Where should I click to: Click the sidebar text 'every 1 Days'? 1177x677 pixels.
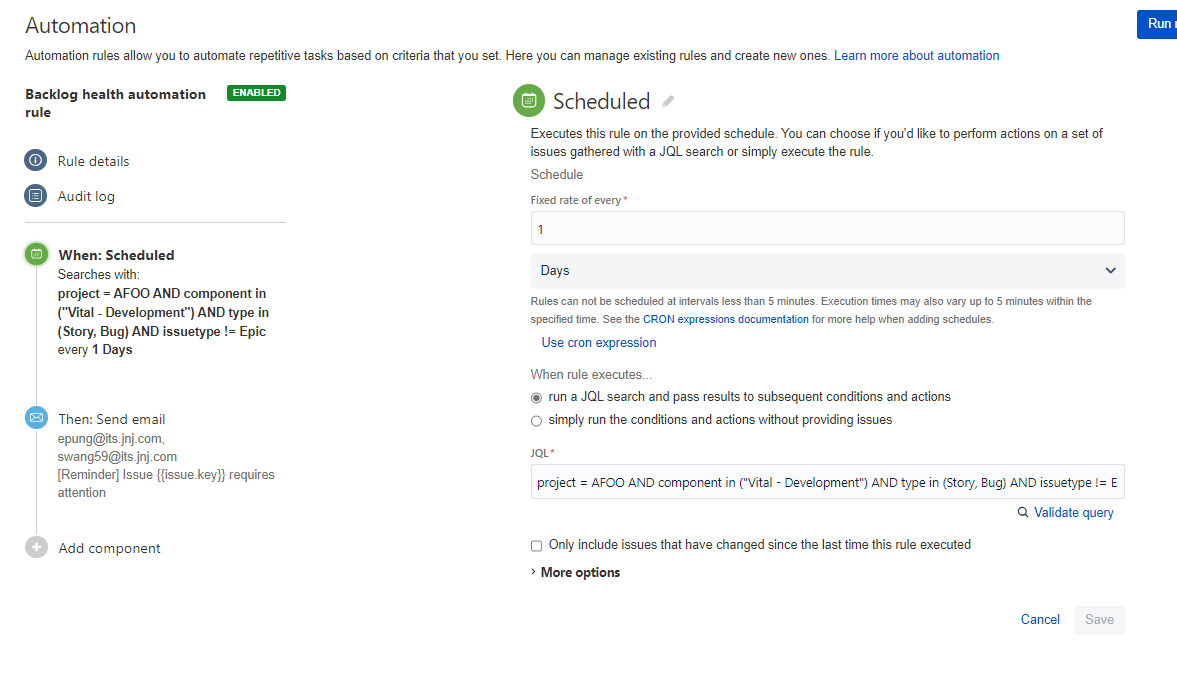95,350
